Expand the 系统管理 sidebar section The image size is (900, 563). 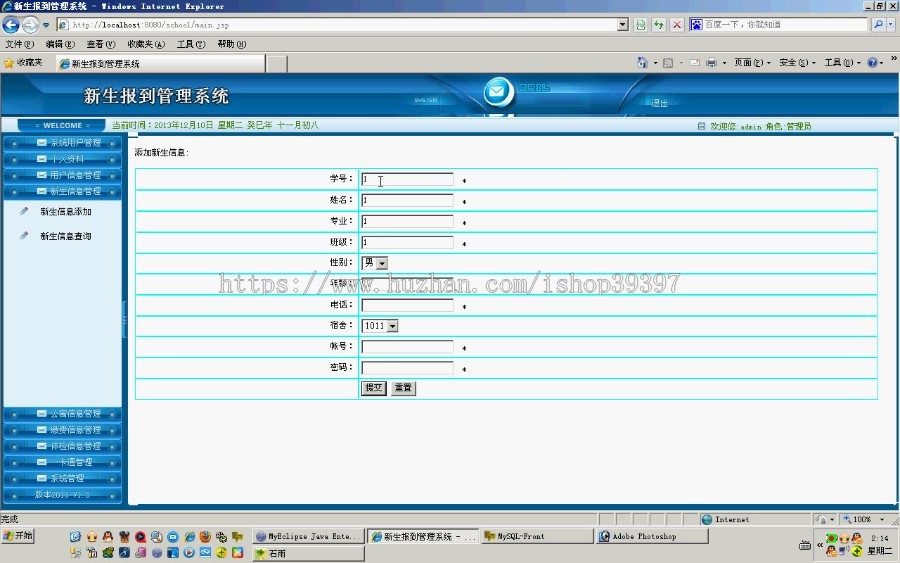click(63, 478)
